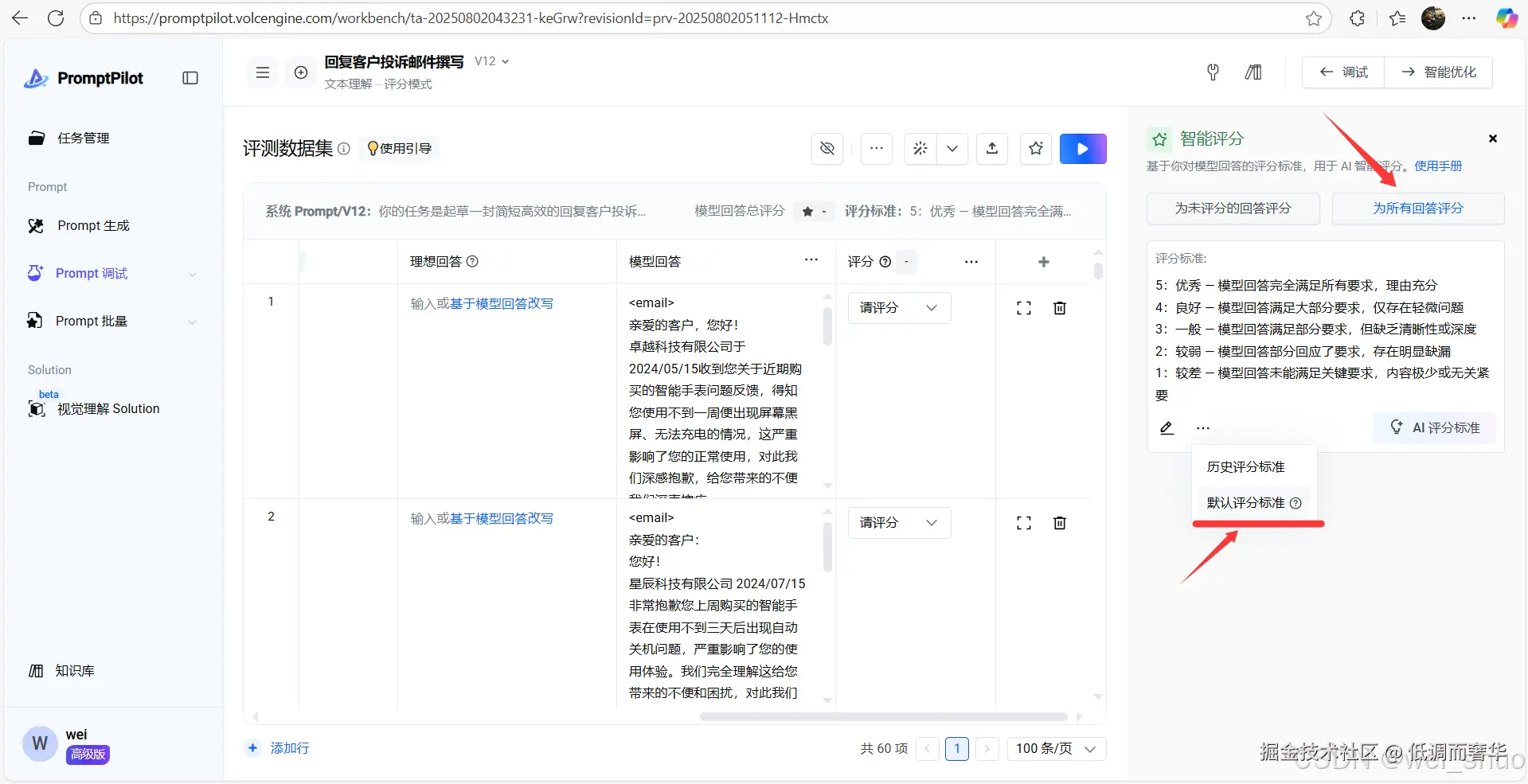Open the 100条/页 page-size dropdown

[x=1056, y=748]
